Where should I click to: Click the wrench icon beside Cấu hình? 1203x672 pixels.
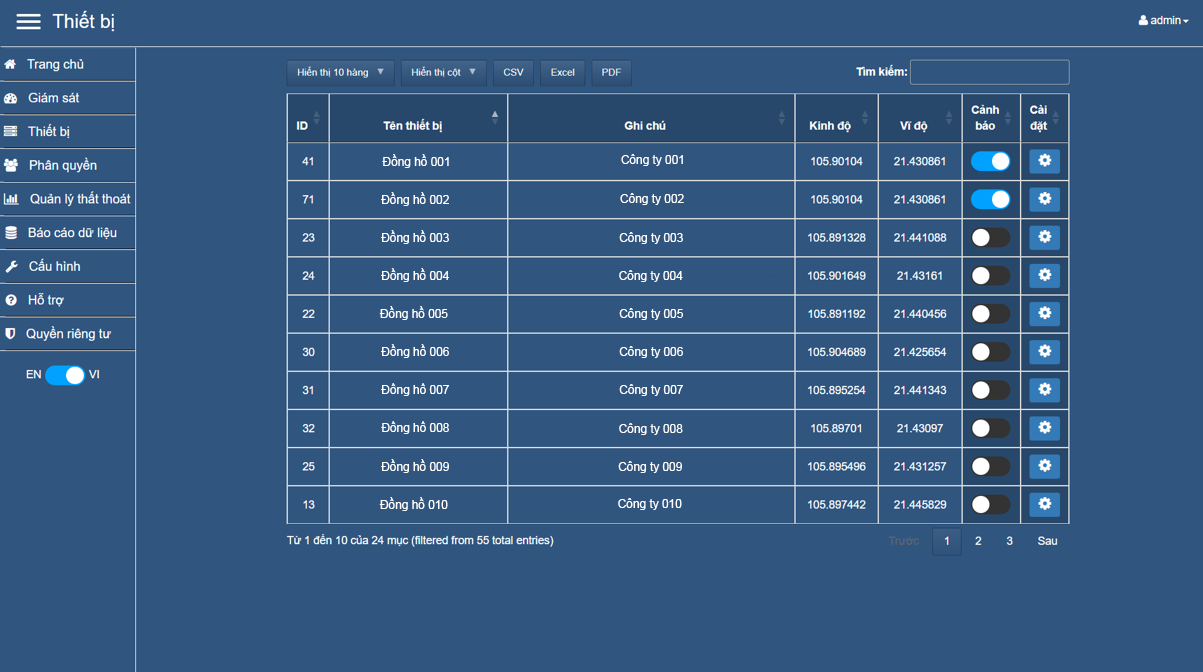(x=11, y=267)
